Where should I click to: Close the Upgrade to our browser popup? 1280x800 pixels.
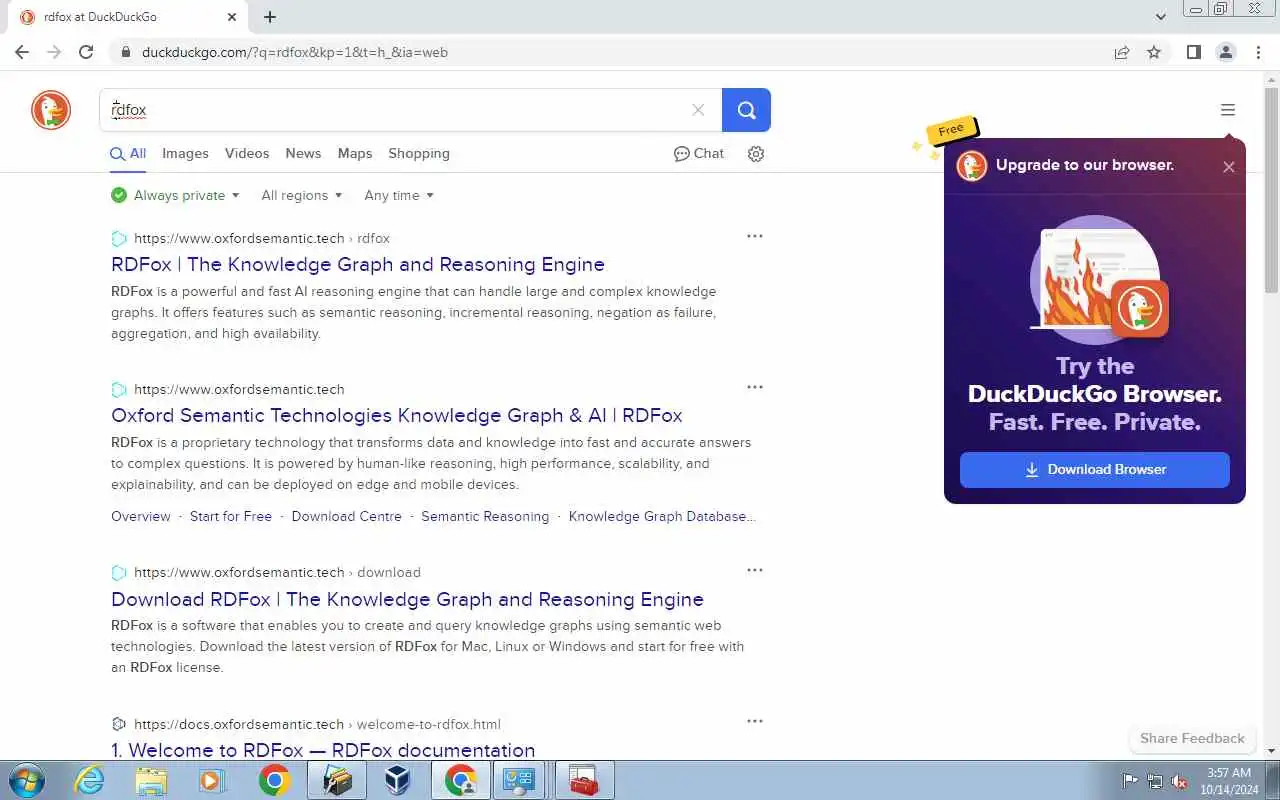click(1229, 167)
